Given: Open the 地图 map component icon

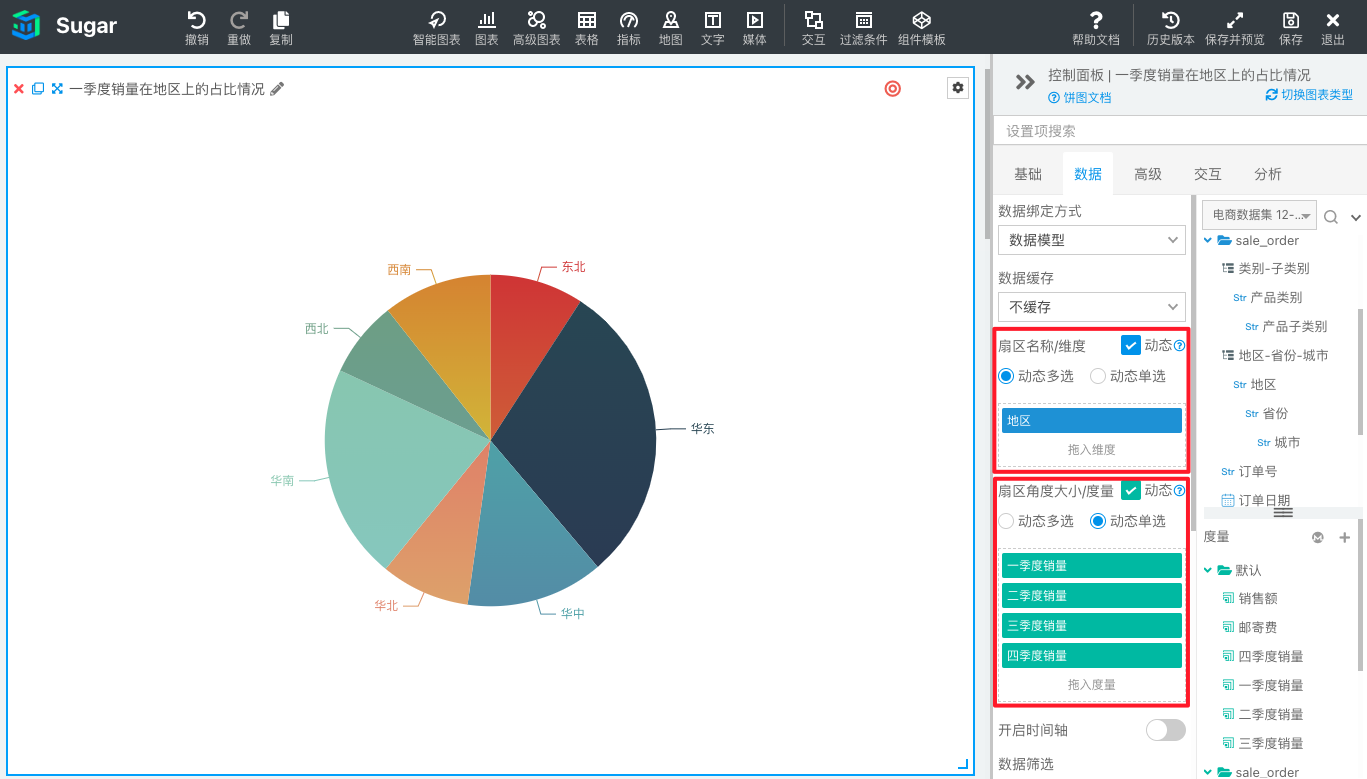Looking at the screenshot, I should (x=671, y=20).
